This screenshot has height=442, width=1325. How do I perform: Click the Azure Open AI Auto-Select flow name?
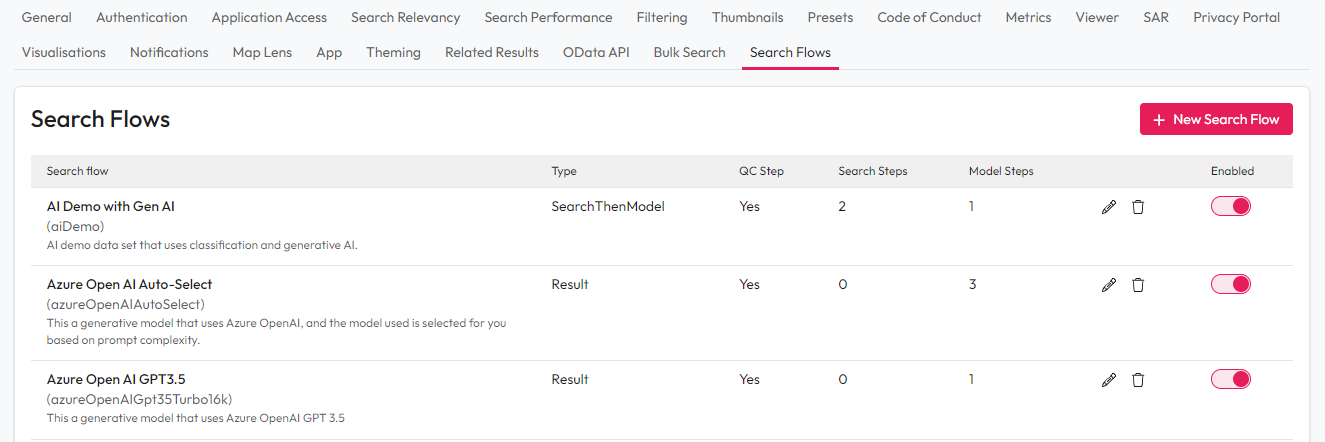coord(129,284)
